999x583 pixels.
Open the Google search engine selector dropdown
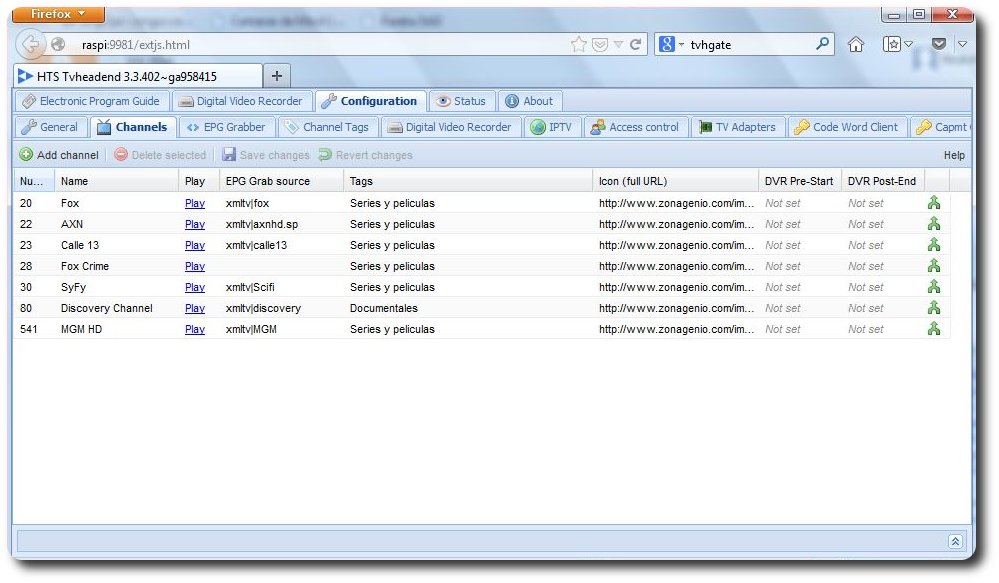[671, 45]
